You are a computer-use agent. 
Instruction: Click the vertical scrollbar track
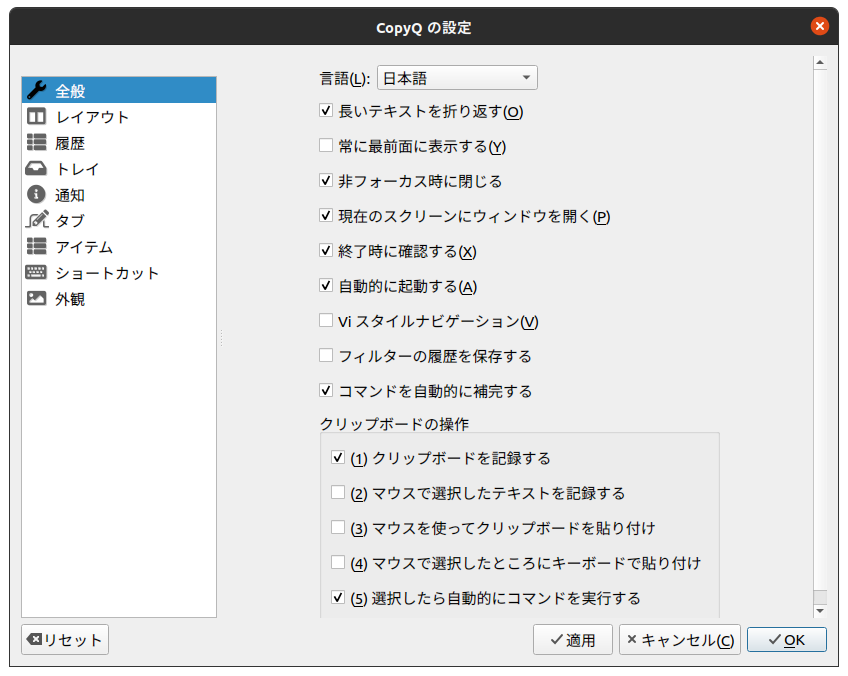pos(820,330)
